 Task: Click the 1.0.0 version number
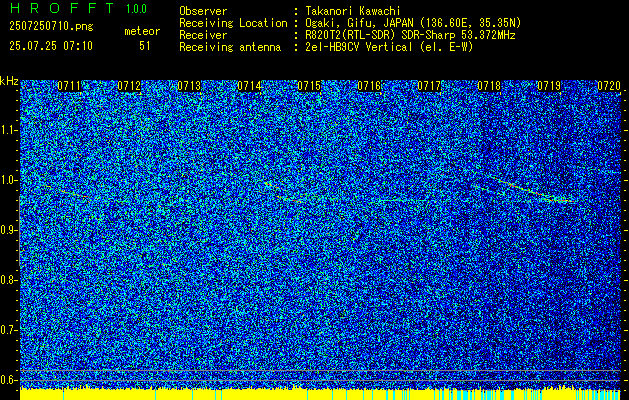click(x=136, y=9)
